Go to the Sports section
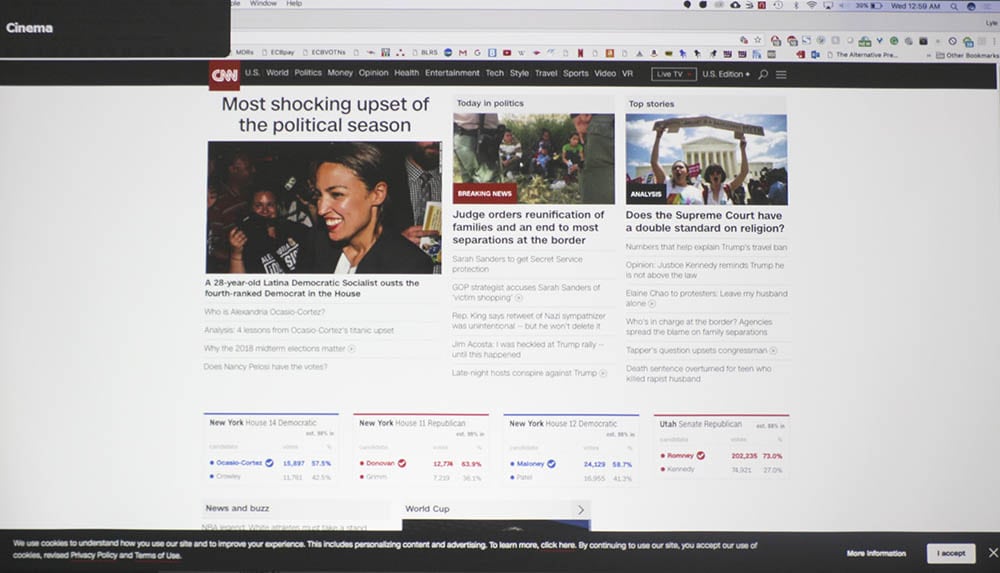 576,73
